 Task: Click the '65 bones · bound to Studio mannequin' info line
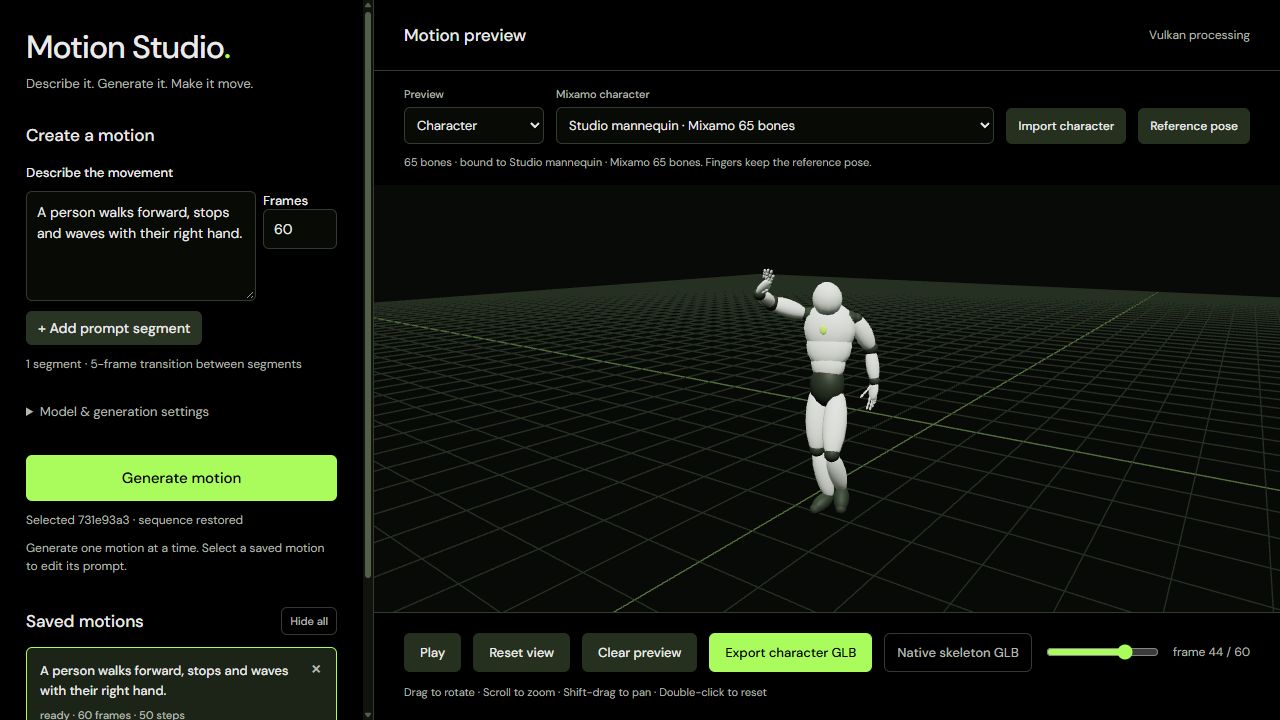[x=637, y=162]
